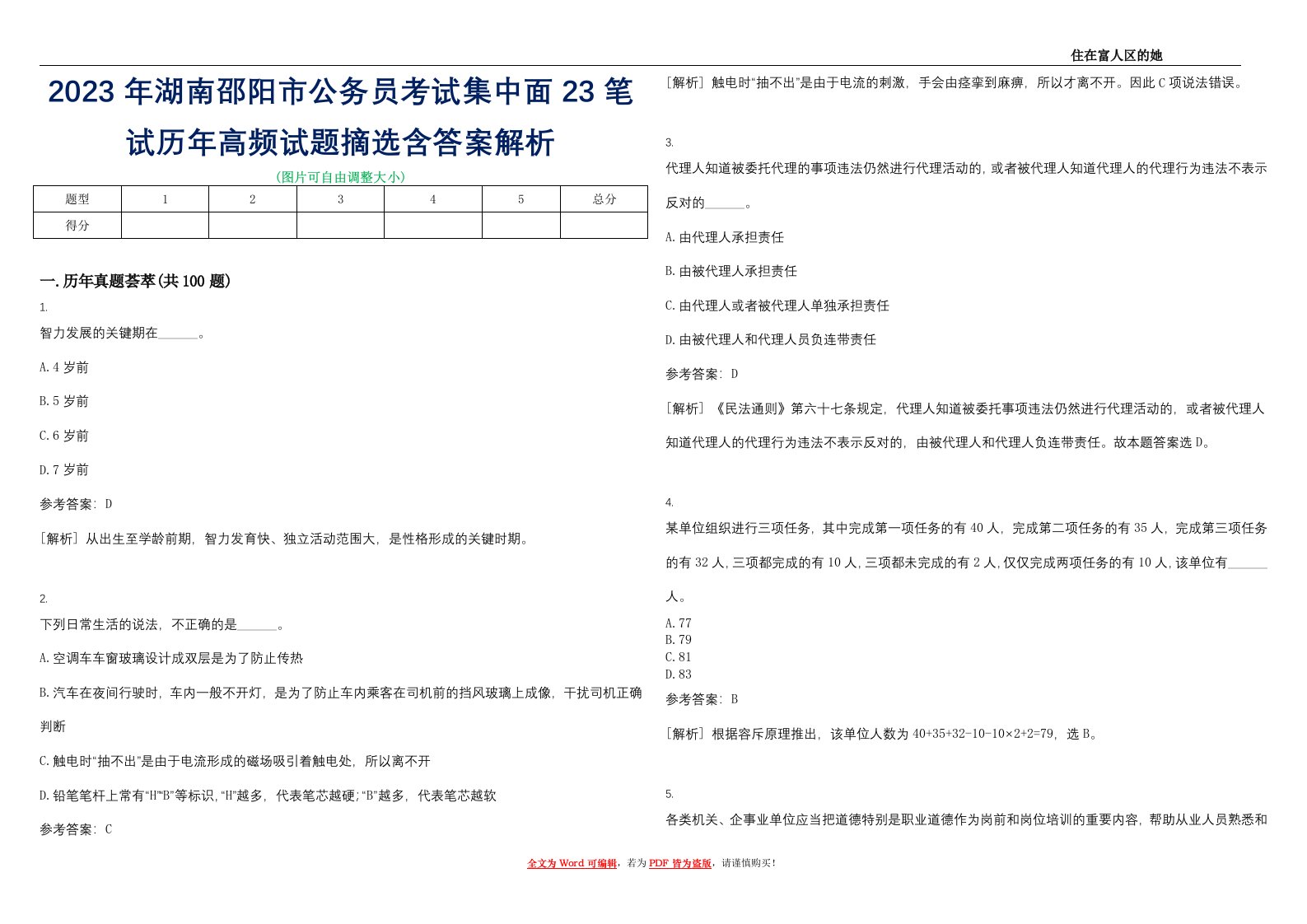Click the '总分' table header cell
The image size is (1307, 924).
[604, 199]
